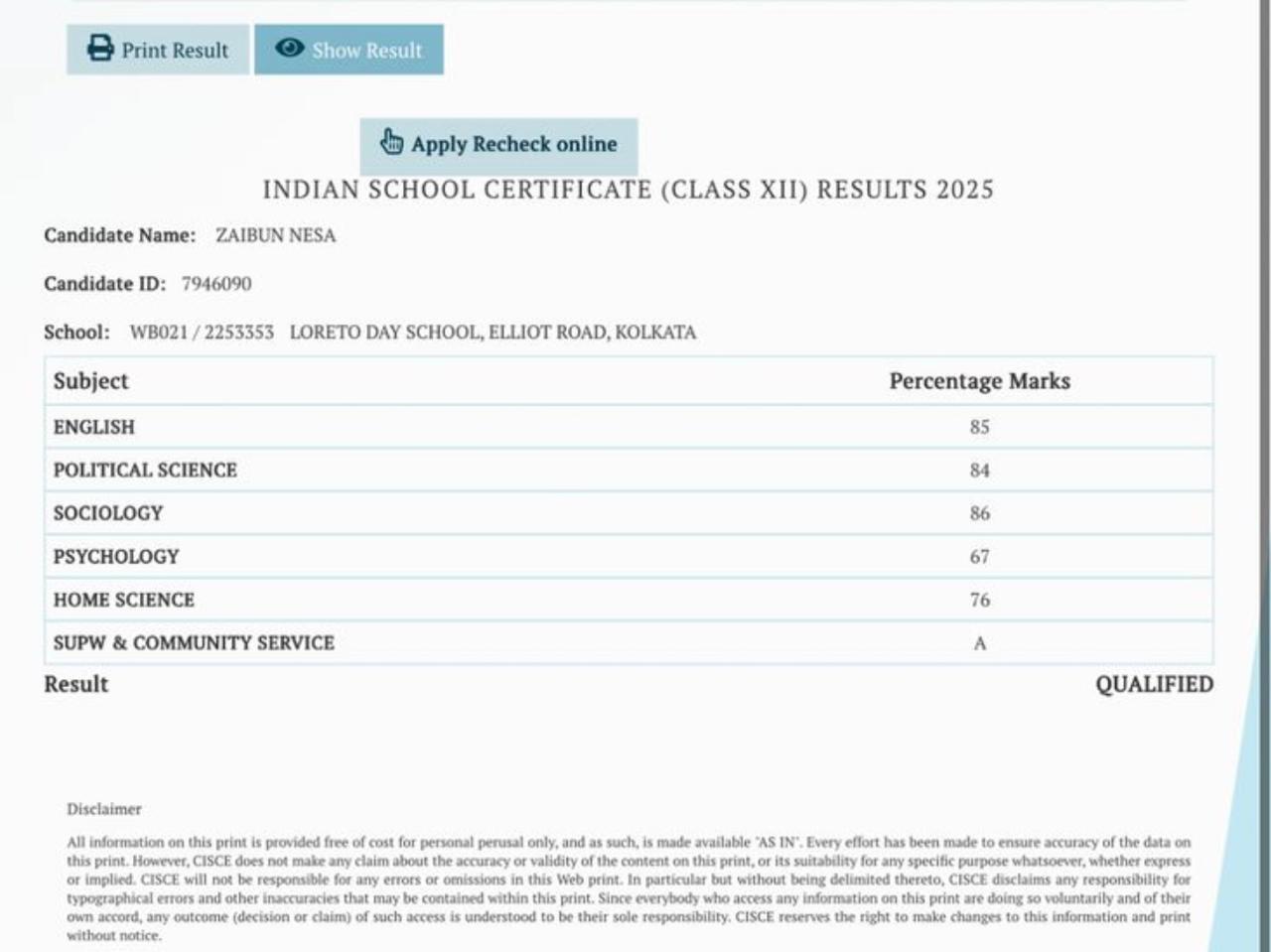
Task: Select the POLITICAL SCIENCE subject row
Action: click(x=145, y=471)
